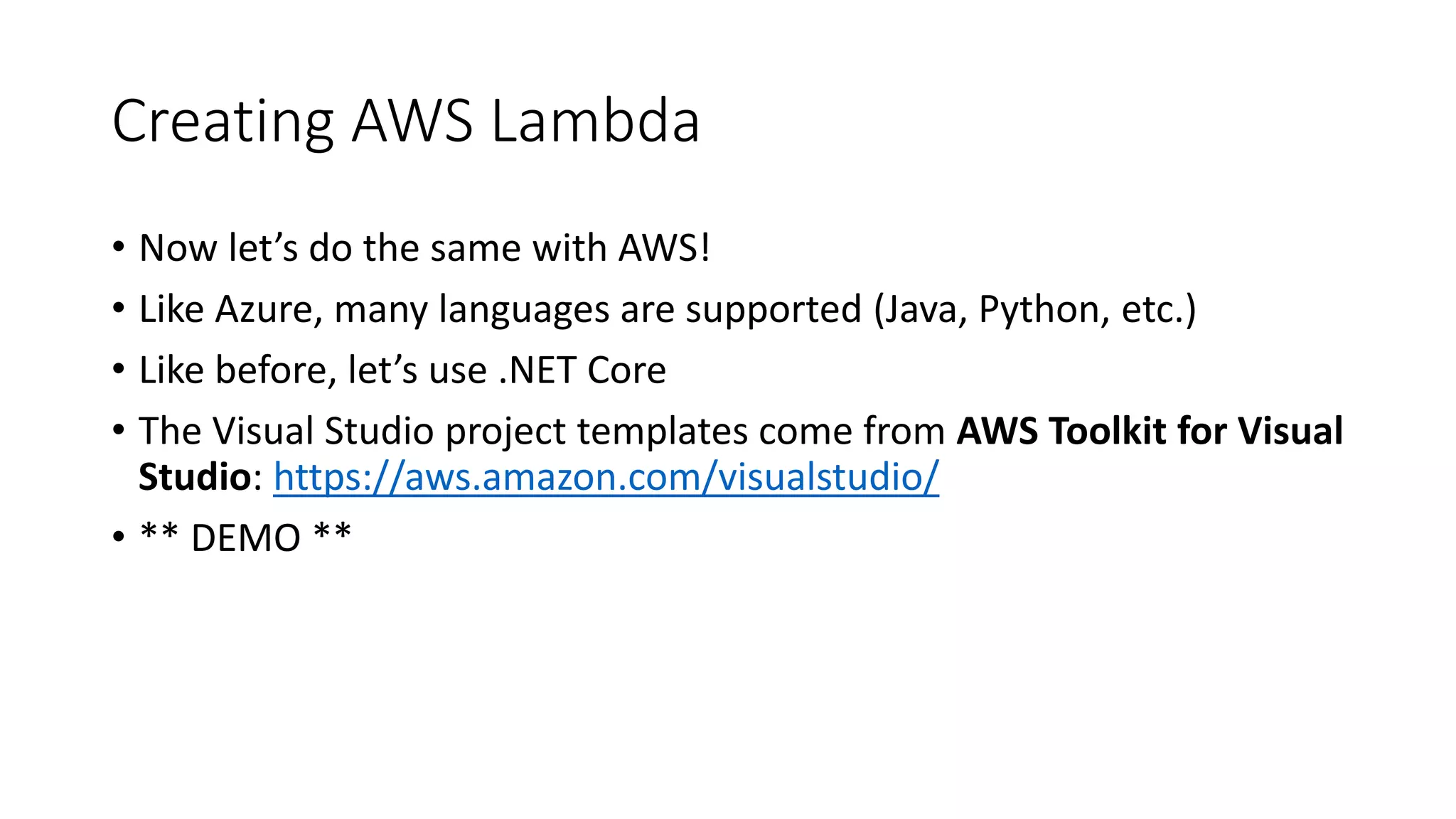Click the "** DEMO **" text

click(245, 537)
